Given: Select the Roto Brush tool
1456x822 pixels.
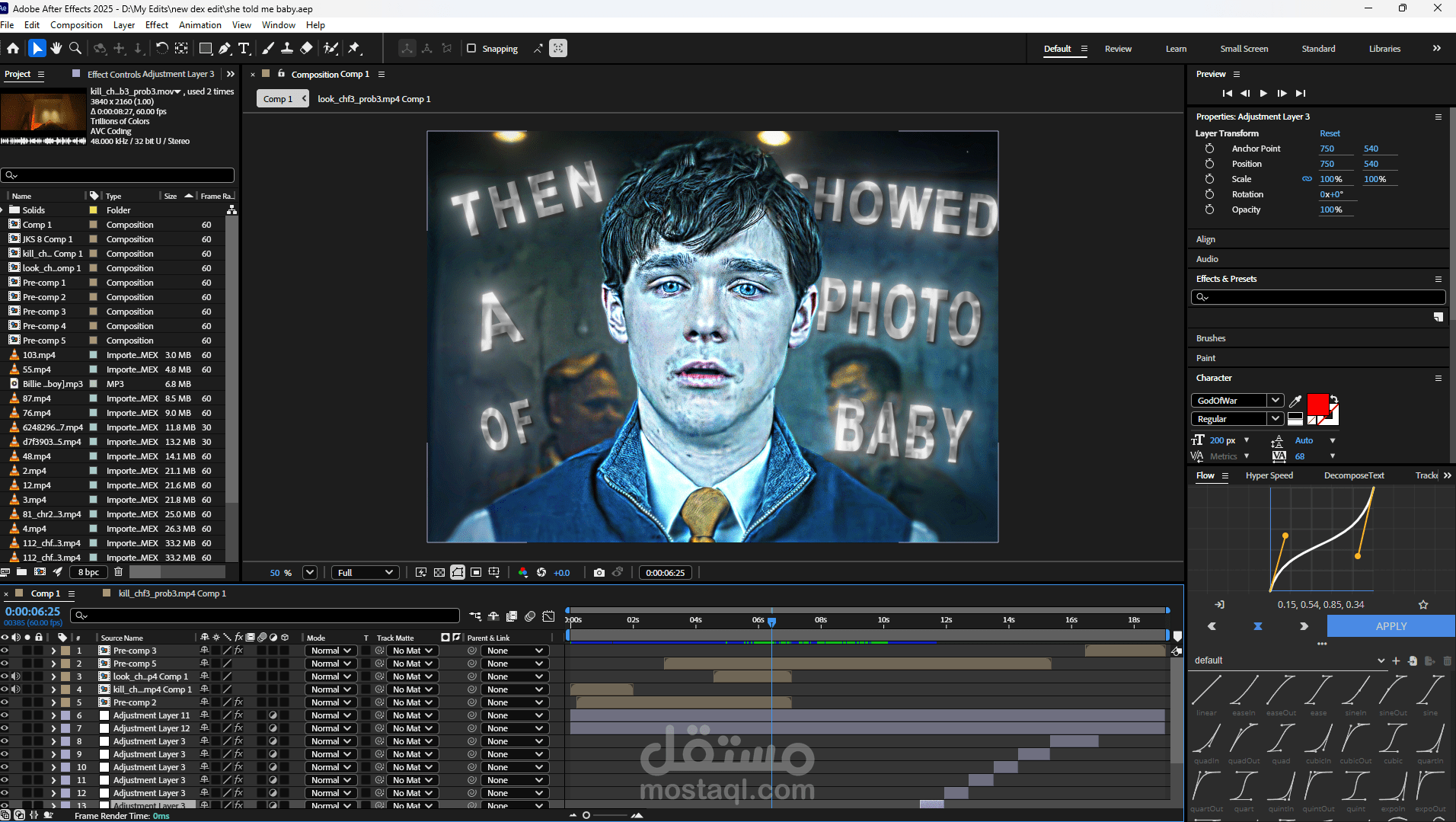Looking at the screenshot, I should click(330, 48).
